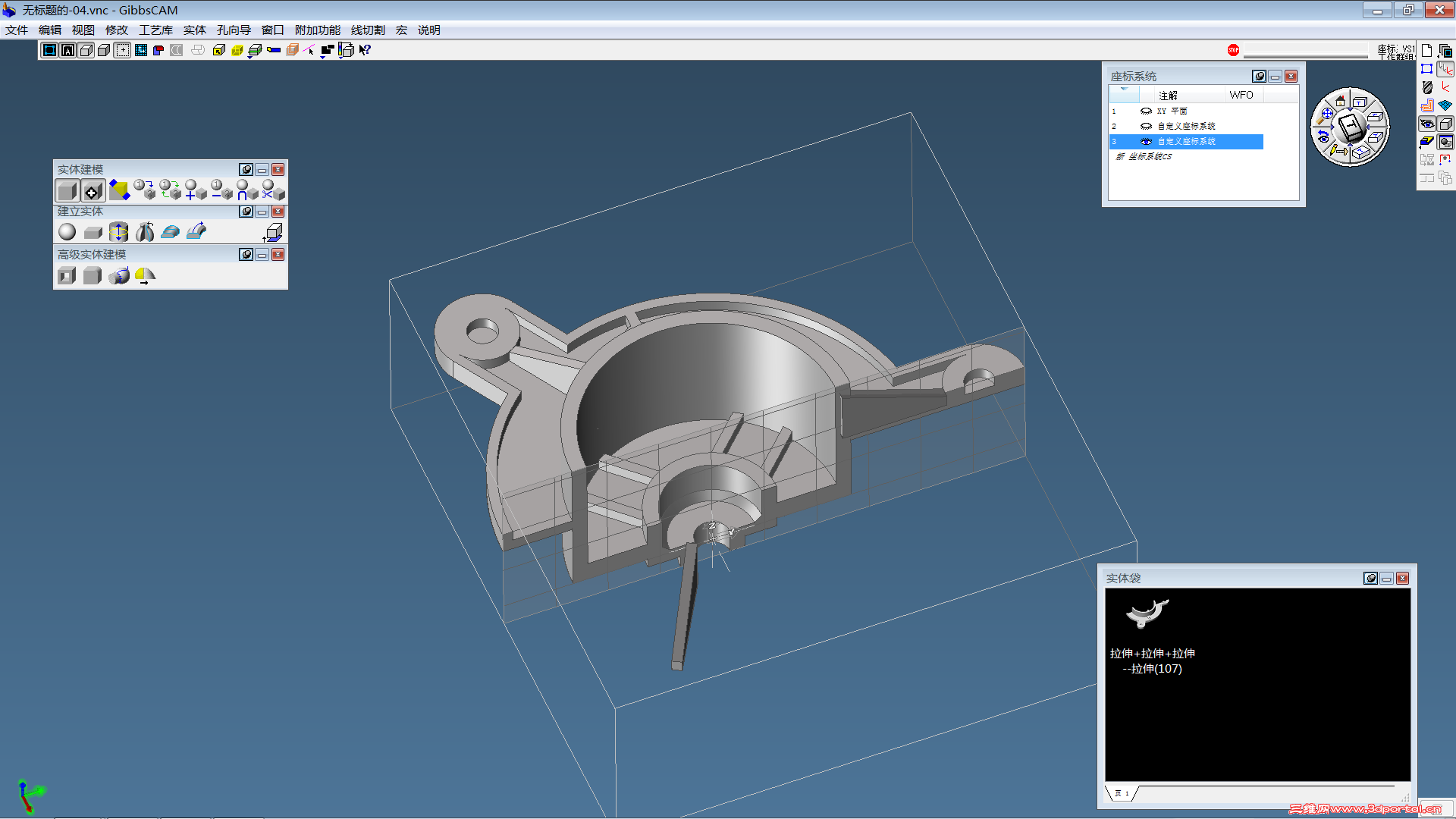Screen dimensions: 1456x819
Task: Select the revolve solid tool in 建立实体
Action: click(145, 232)
